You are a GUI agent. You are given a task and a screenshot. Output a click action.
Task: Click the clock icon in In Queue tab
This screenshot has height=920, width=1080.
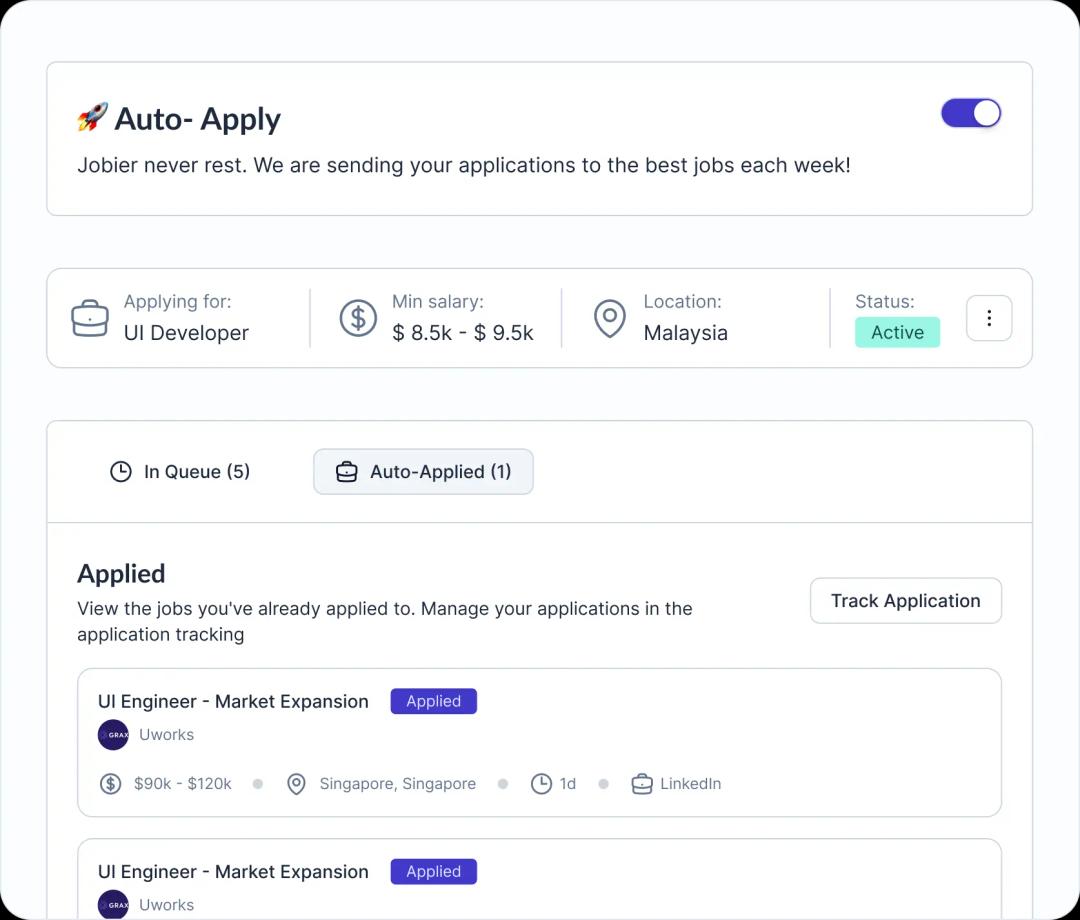pyautogui.click(x=121, y=472)
